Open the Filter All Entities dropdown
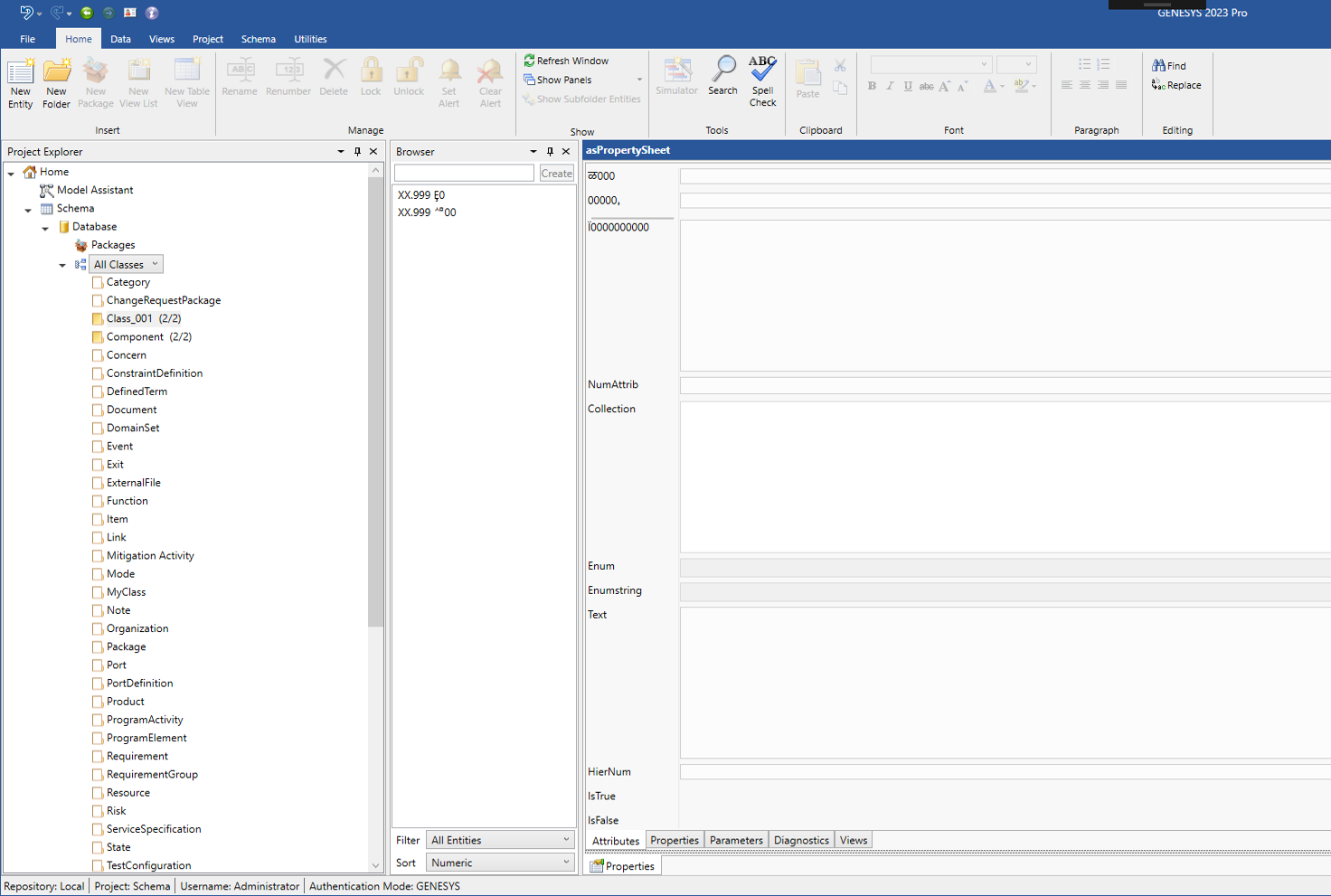The image size is (1331, 896). (500, 840)
